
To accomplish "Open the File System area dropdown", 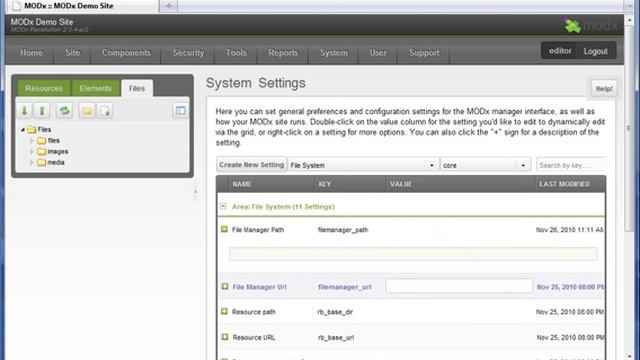I will click(x=431, y=165).
